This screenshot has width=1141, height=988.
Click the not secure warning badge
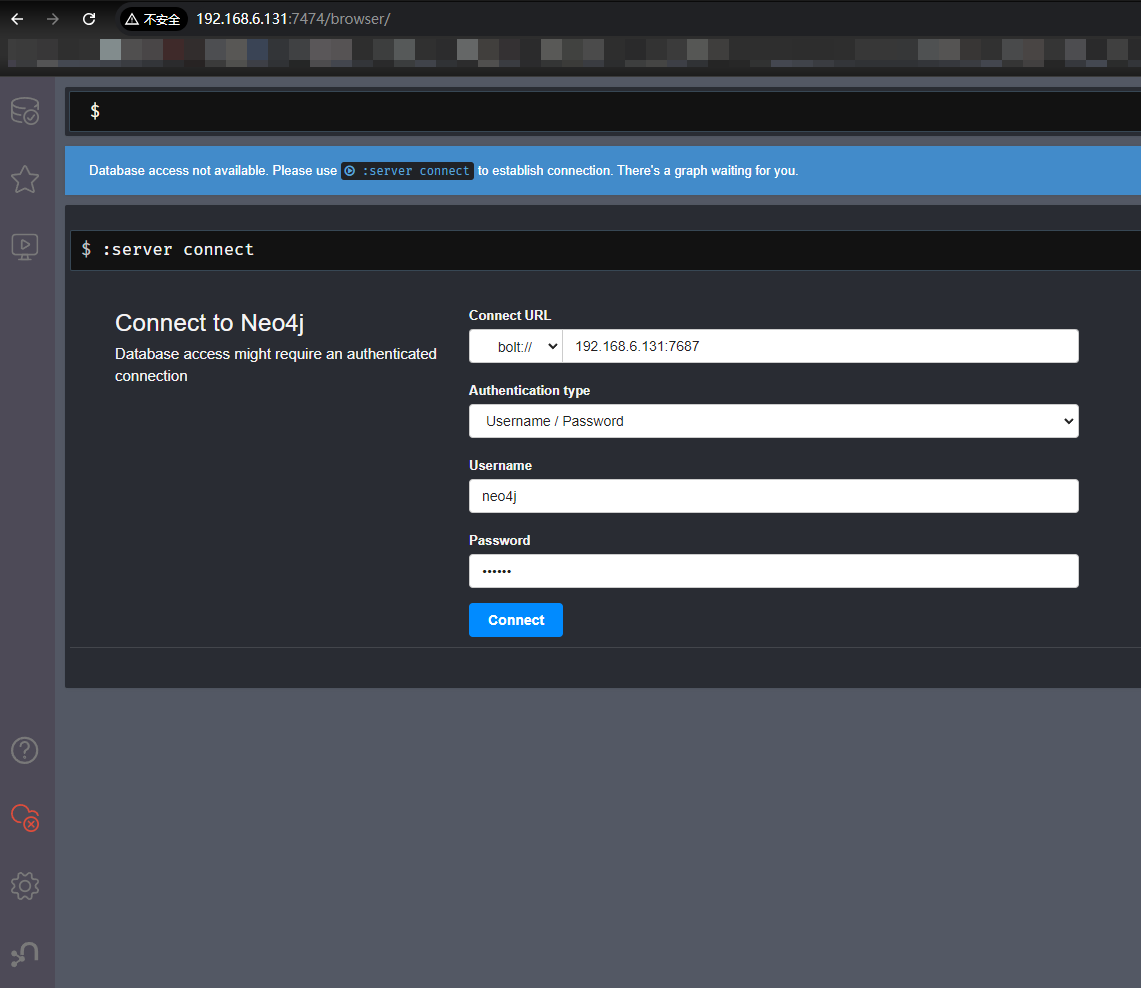tap(154, 19)
